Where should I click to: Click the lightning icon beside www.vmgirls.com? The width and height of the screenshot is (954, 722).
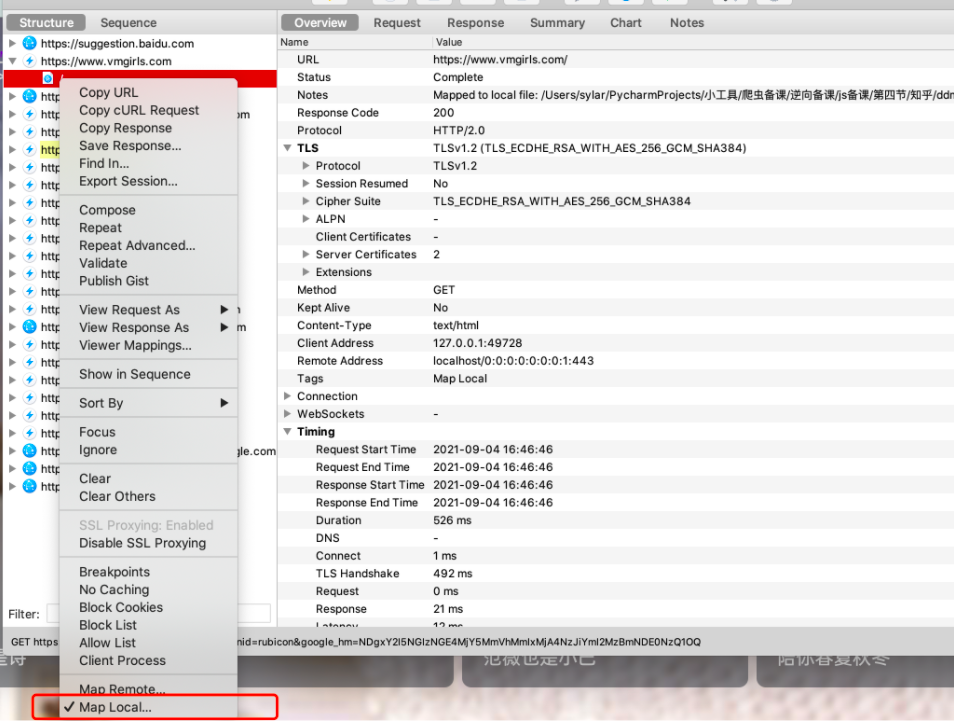pyautogui.click(x=29, y=61)
